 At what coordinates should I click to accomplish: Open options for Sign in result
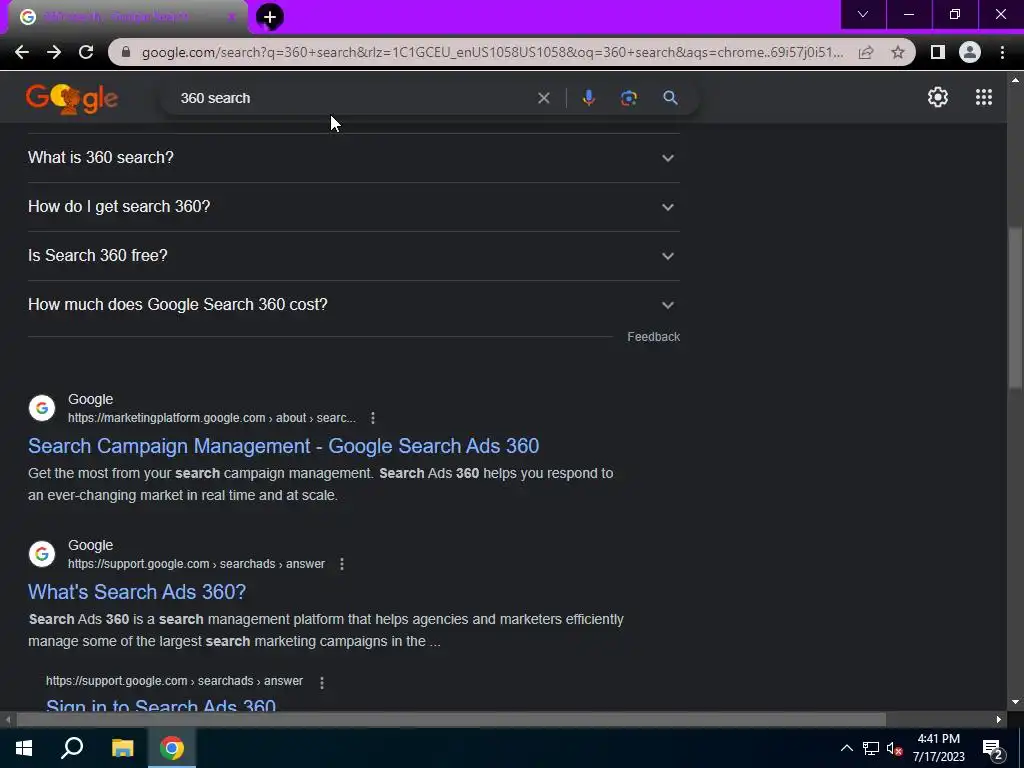point(321,682)
